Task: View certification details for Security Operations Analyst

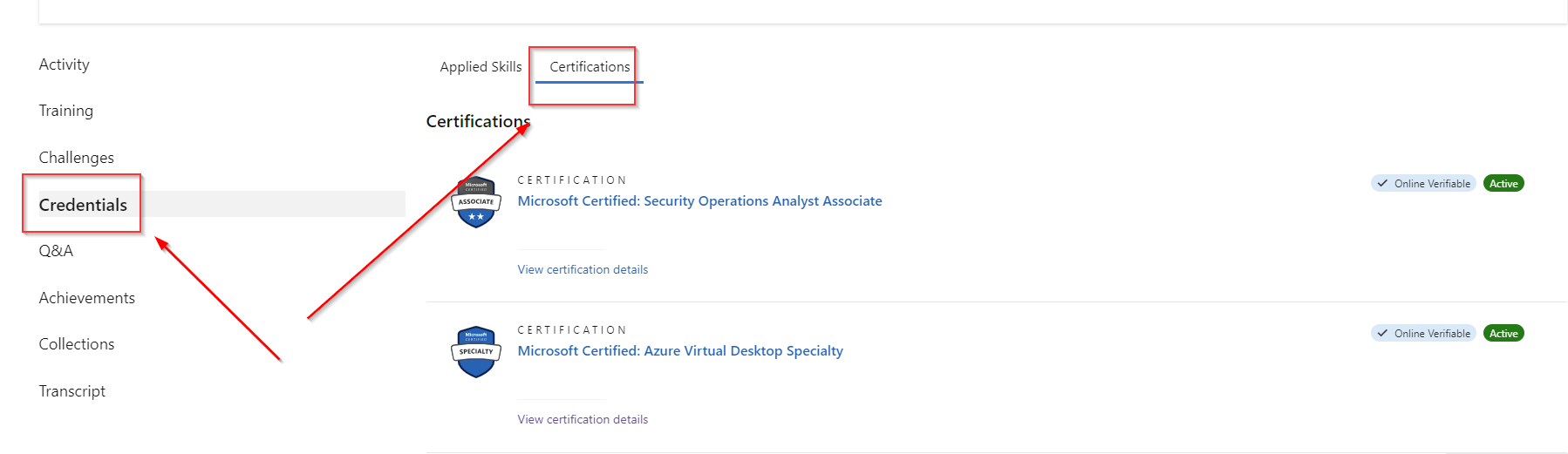Action: 583,270
